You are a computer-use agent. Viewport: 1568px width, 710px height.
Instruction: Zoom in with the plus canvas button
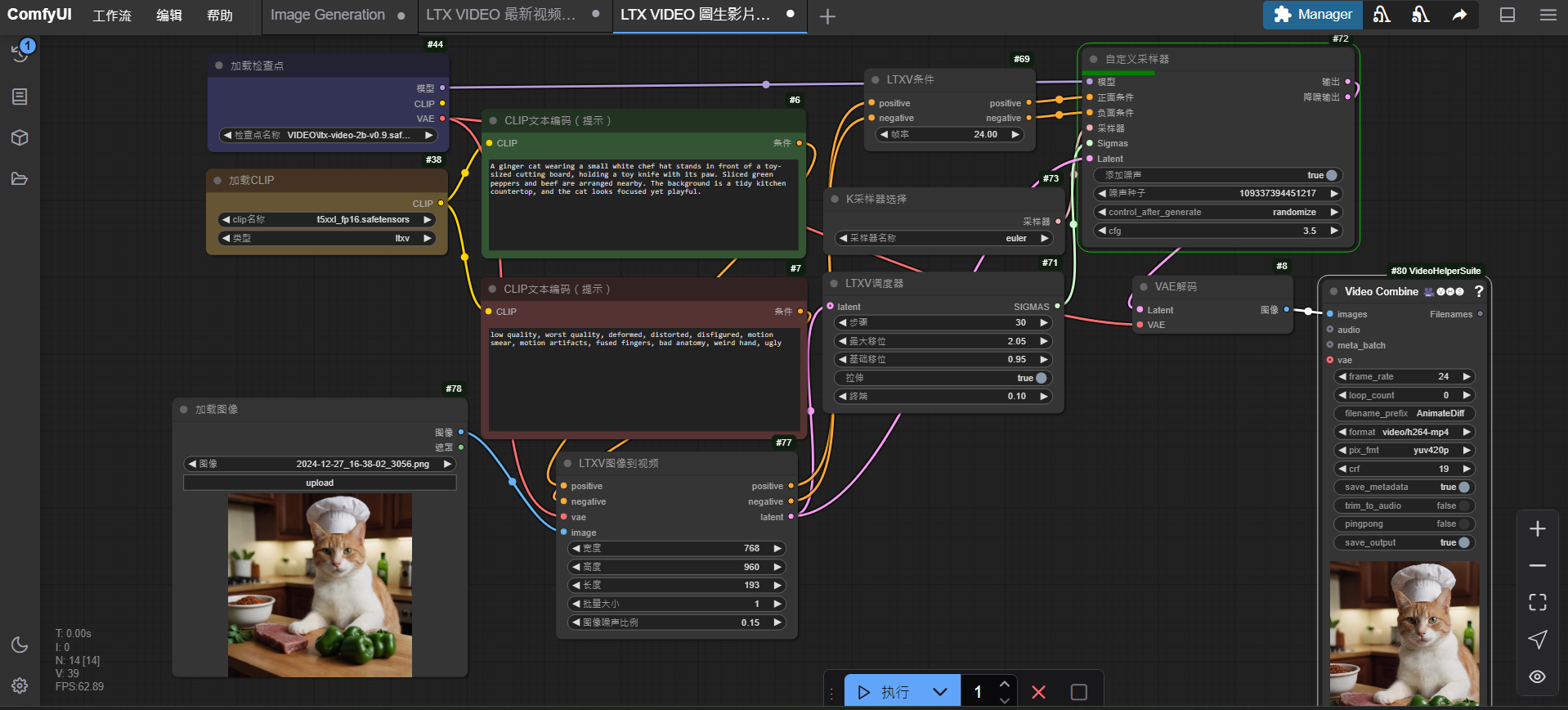1538,529
